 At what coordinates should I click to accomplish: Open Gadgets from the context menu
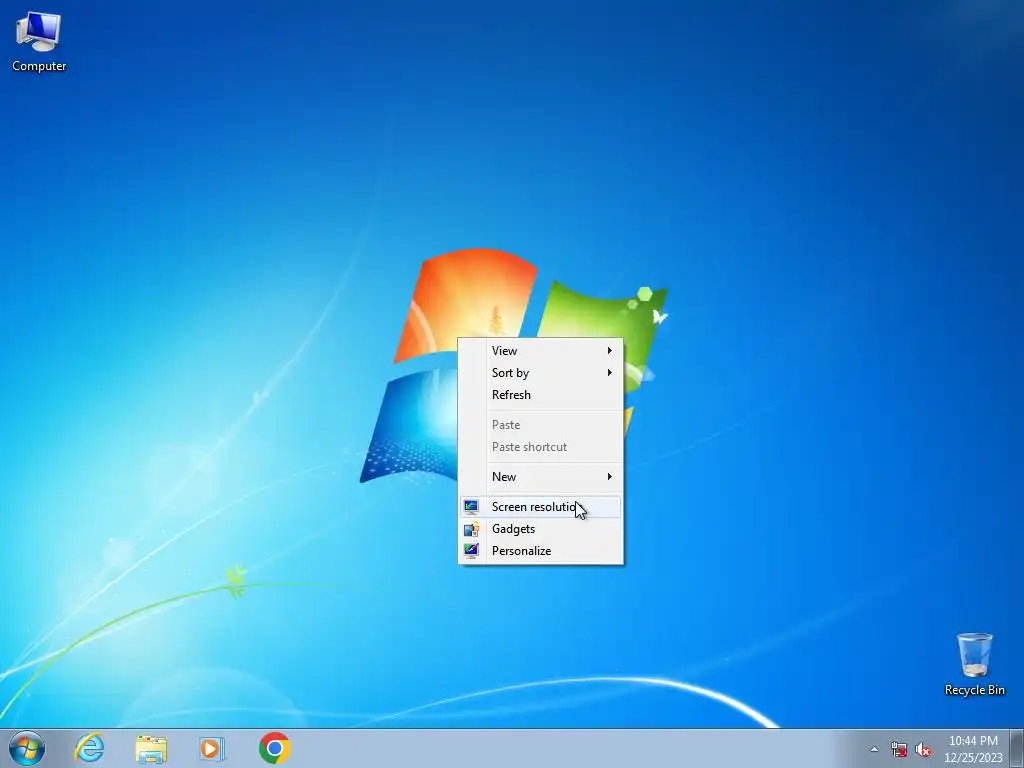click(x=540, y=529)
